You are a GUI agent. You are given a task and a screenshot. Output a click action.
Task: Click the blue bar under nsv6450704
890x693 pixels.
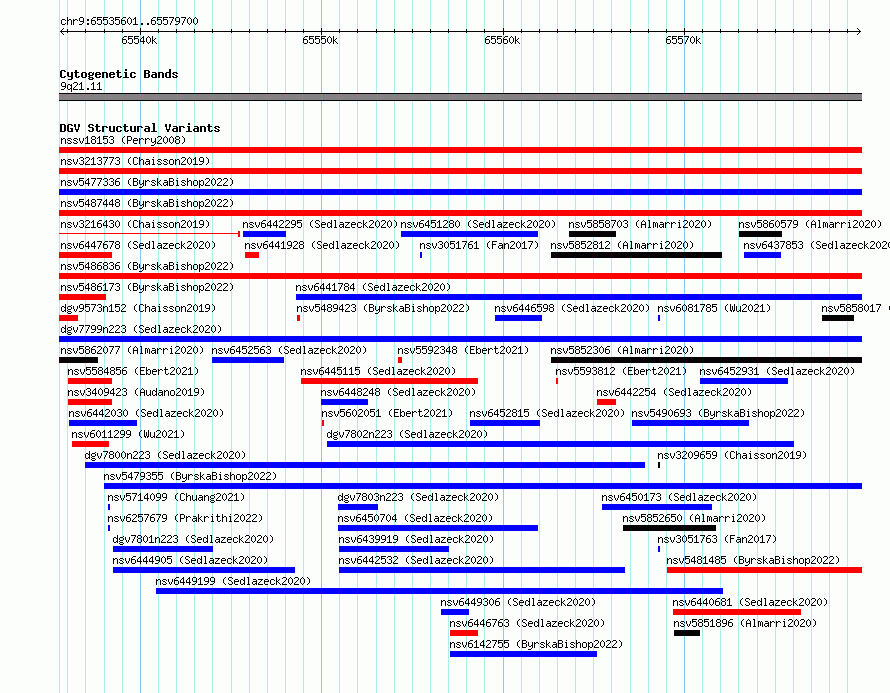(x=438, y=528)
